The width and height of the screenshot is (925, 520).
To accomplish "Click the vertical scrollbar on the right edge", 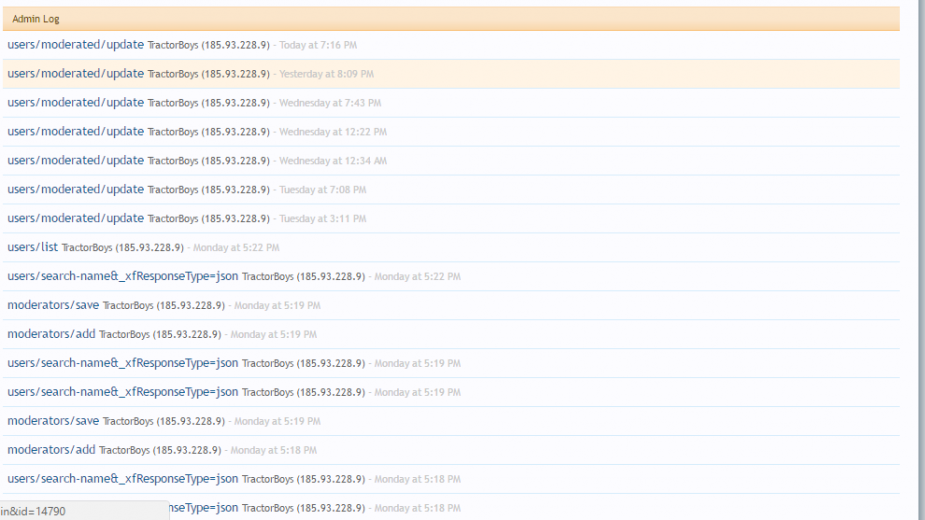I will (x=919, y=260).
